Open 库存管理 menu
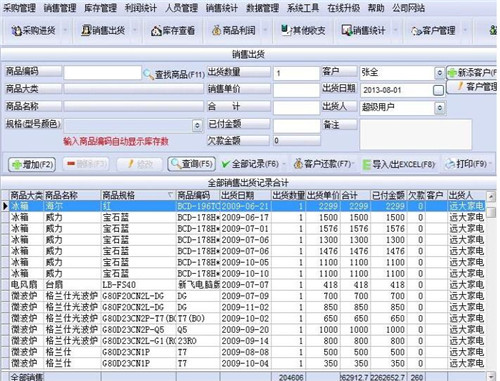Screen dimensions: 500x381 click(100, 8)
